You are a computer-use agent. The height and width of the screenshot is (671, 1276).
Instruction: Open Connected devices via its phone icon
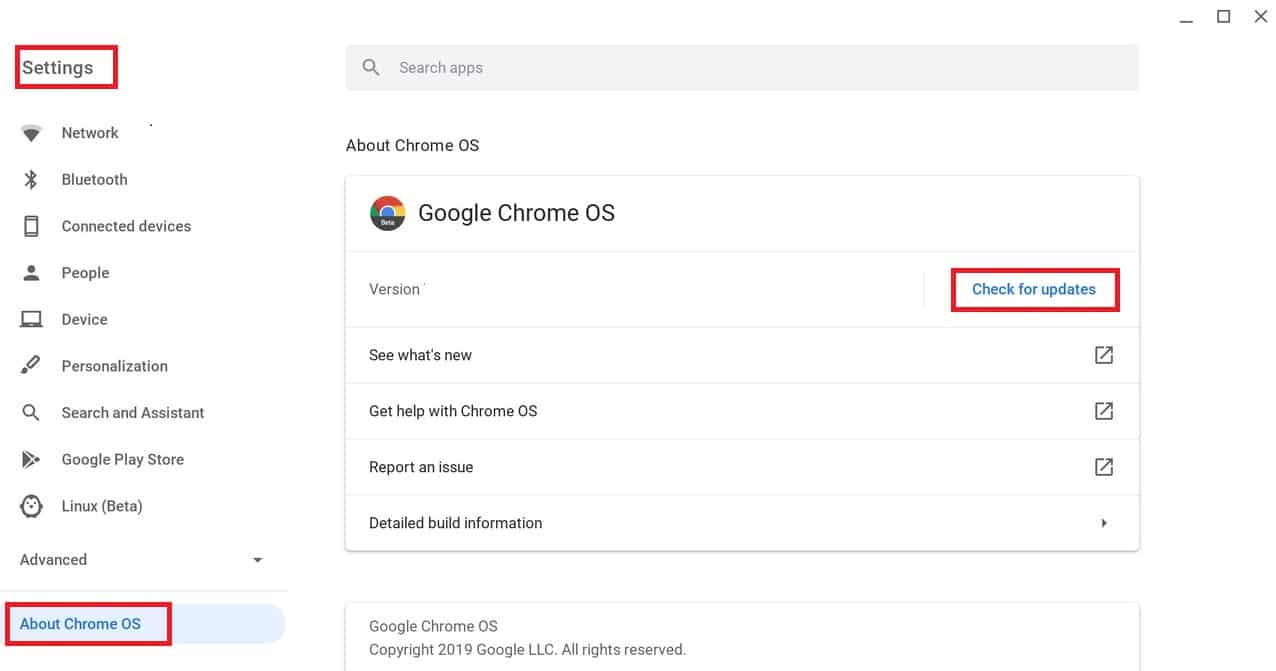pyautogui.click(x=31, y=226)
